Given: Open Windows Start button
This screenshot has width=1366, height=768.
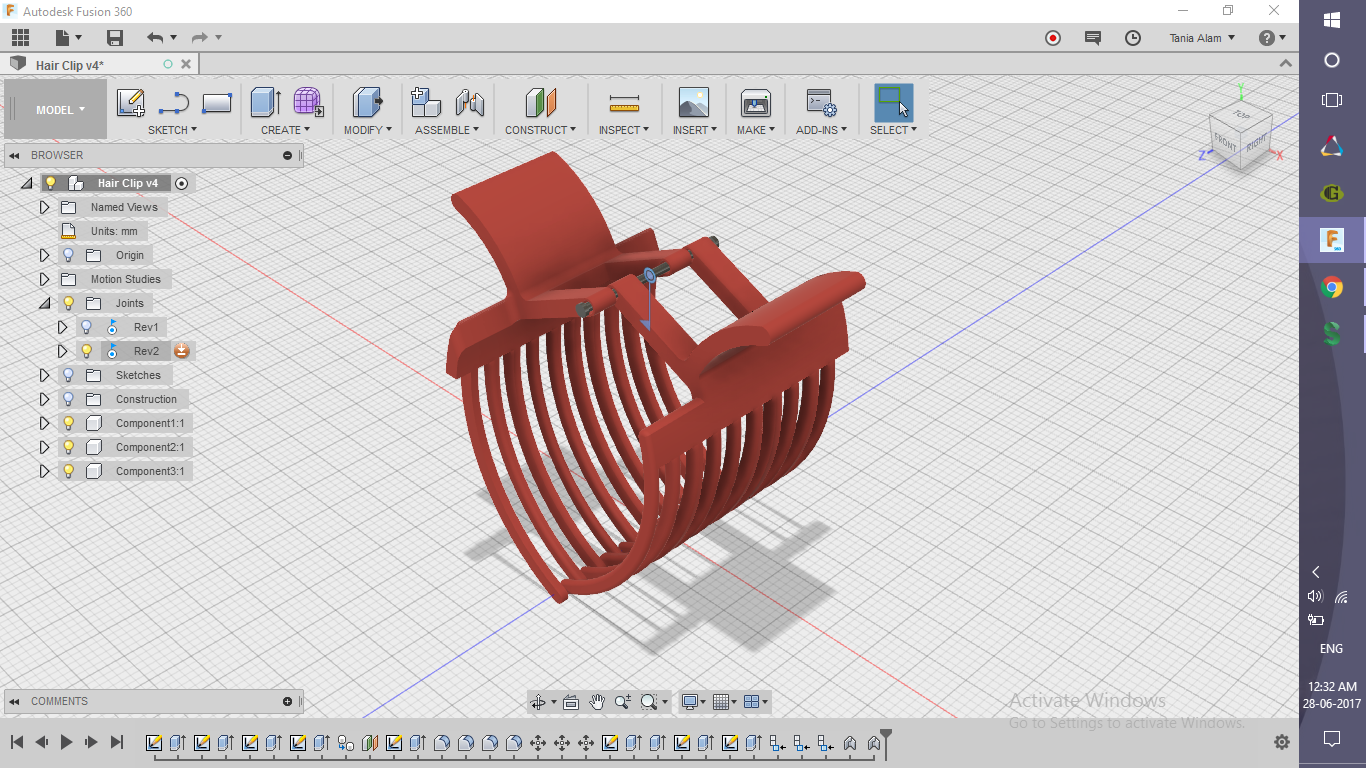Looking at the screenshot, I should [1332, 20].
